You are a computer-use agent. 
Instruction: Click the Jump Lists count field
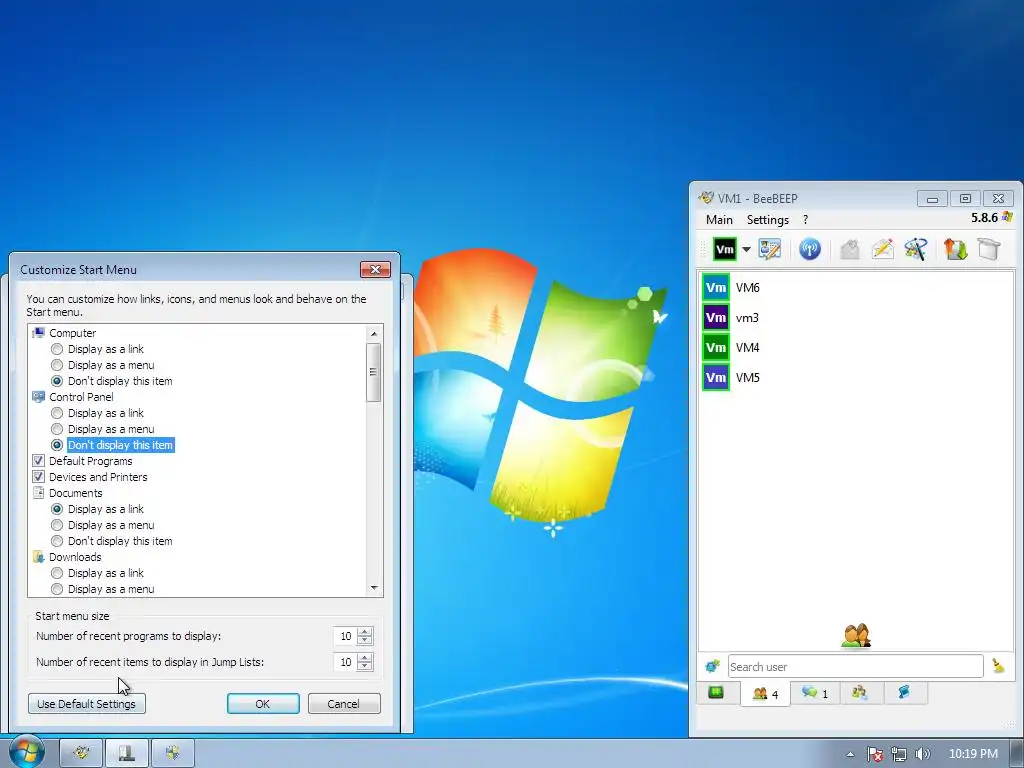pos(345,662)
